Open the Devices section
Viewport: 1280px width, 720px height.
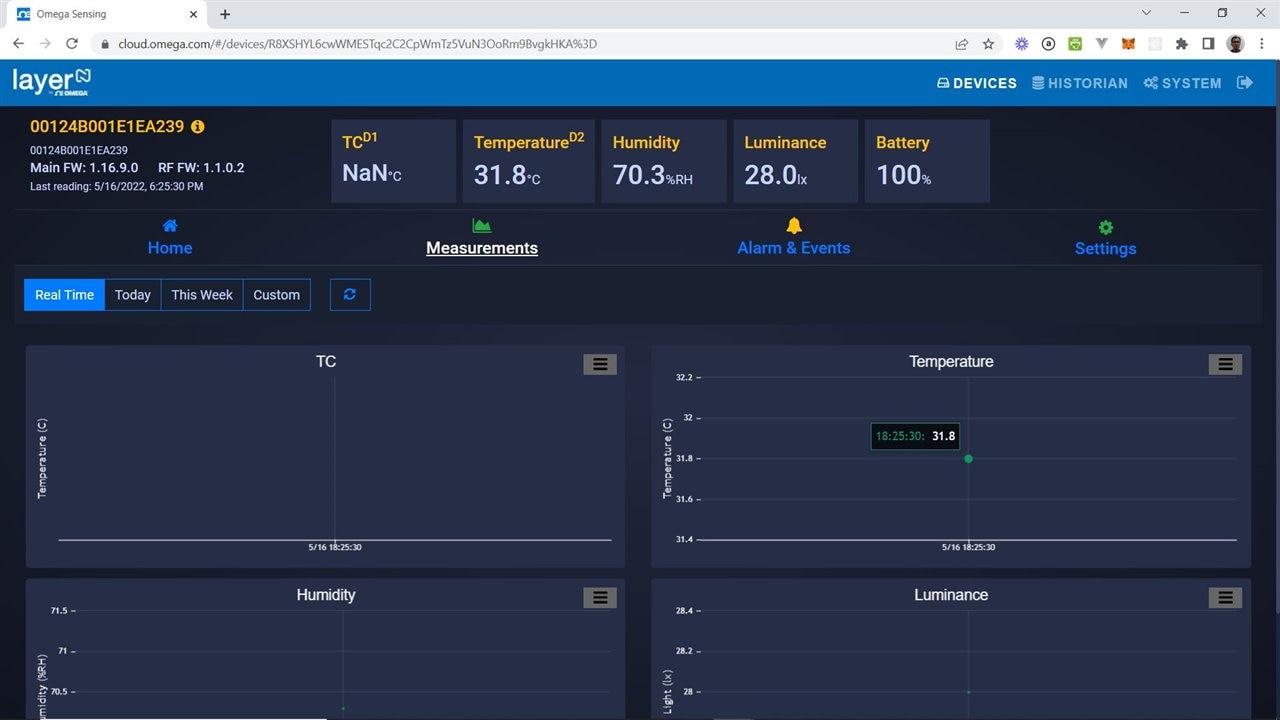tap(977, 83)
